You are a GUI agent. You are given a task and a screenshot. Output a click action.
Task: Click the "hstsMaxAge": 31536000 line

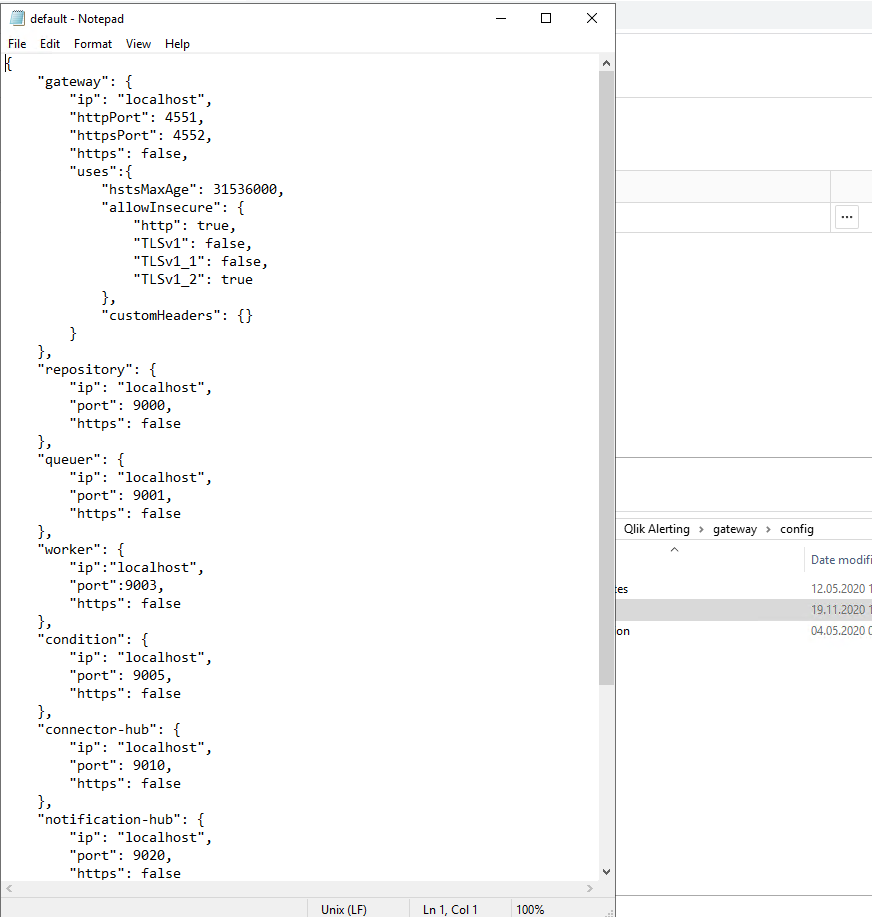pyautogui.click(x=192, y=189)
